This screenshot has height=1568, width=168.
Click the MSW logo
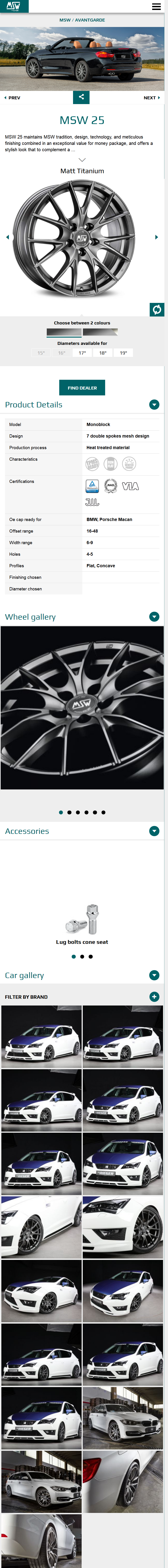click(13, 6)
